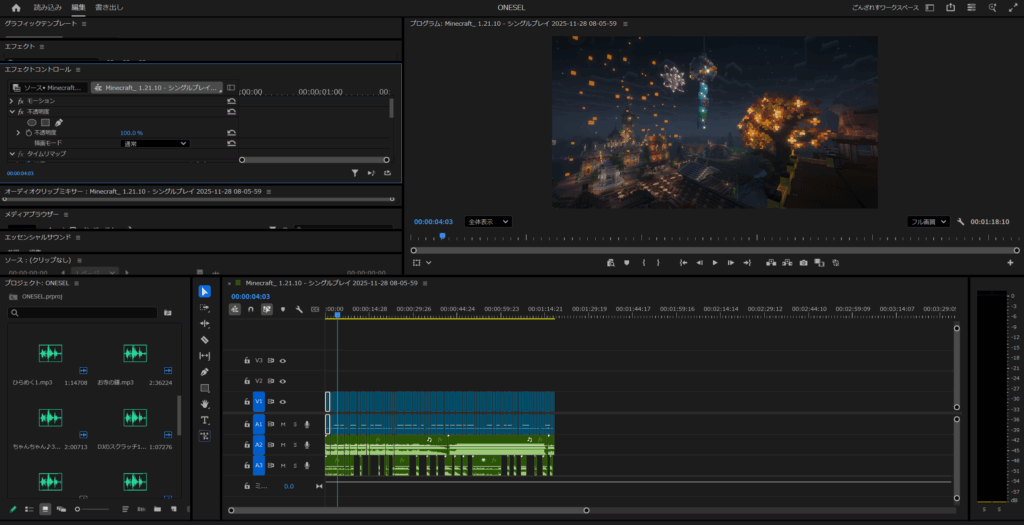Toggle lock on track V3
Viewport: 1024px width, 525px height.
(247, 360)
